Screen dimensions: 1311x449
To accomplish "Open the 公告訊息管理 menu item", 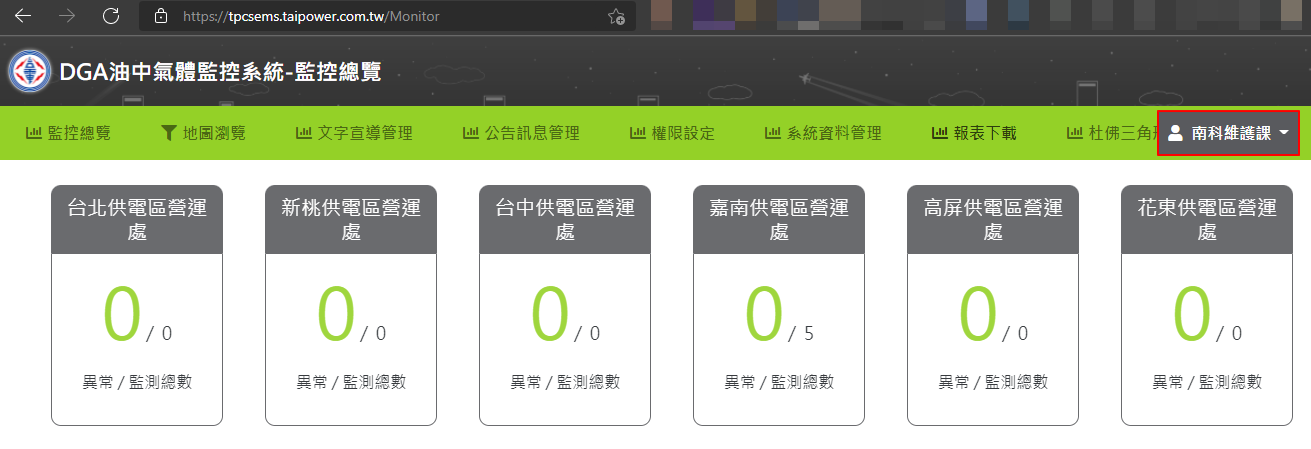I will pos(521,133).
